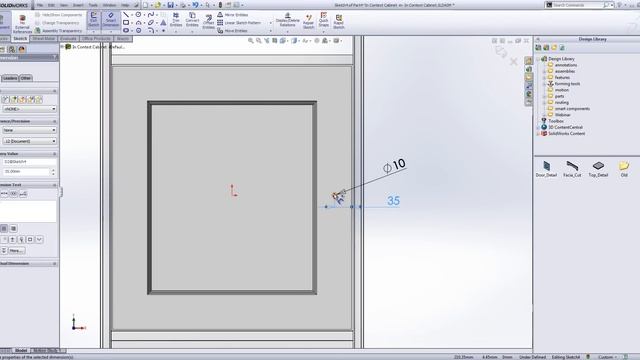Click the Offset Entities tool
This screenshot has height=360, width=640.
pyautogui.click(x=209, y=21)
